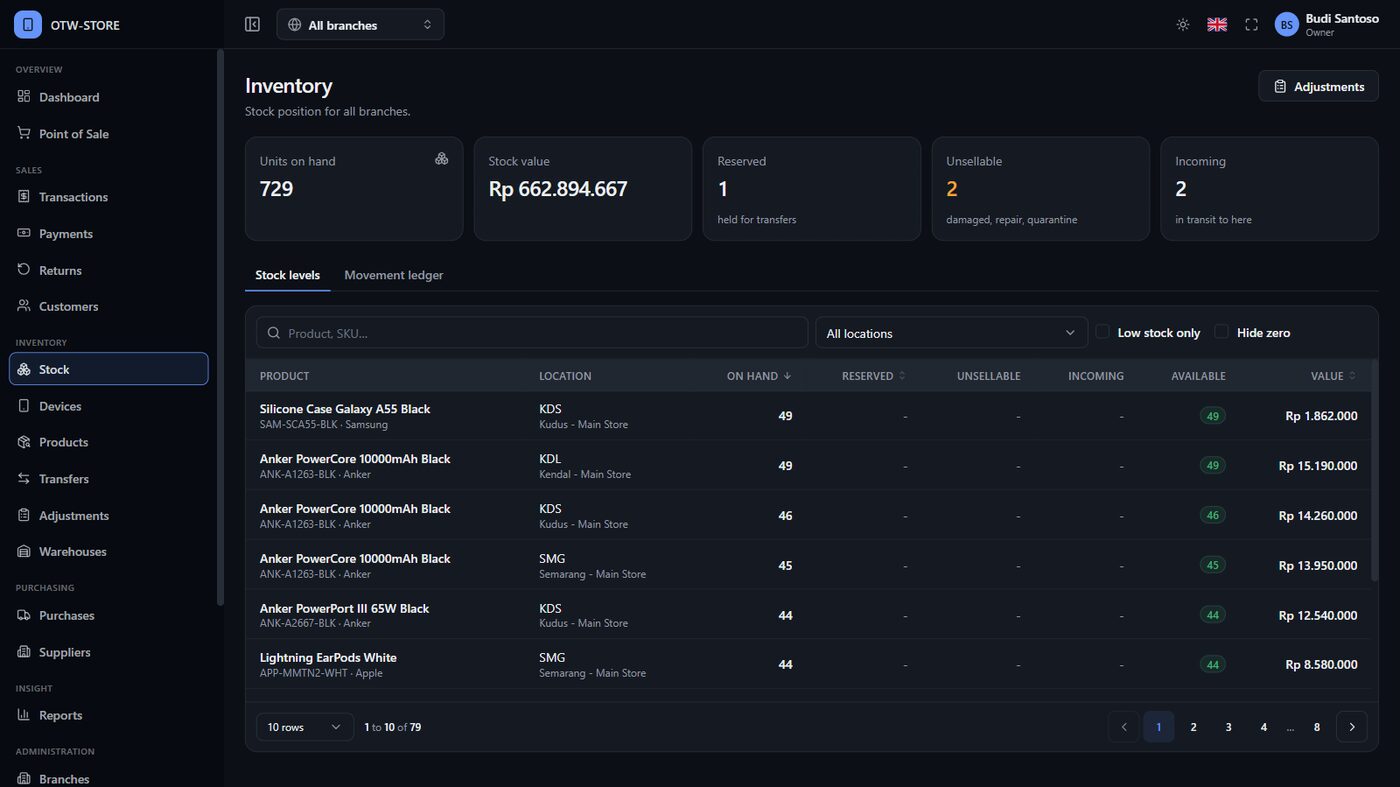Click Budi Santoso profile avatar

tap(1286, 24)
